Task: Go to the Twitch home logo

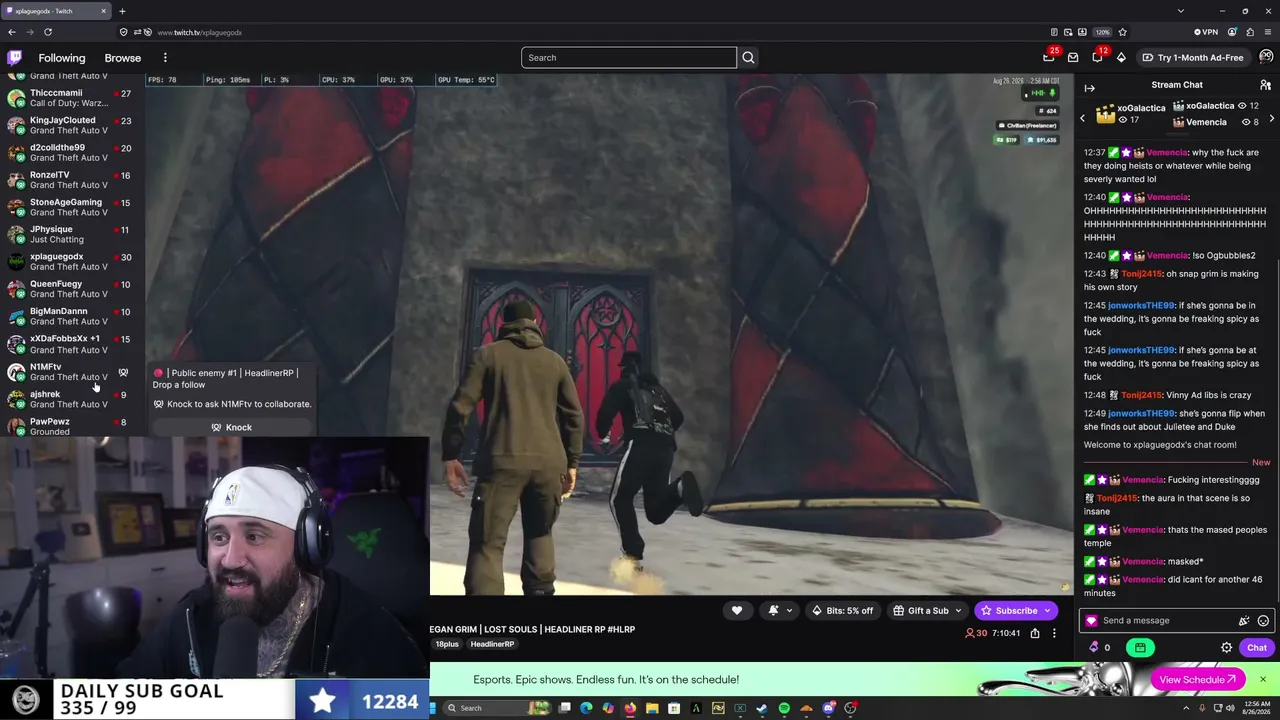Action: point(14,57)
